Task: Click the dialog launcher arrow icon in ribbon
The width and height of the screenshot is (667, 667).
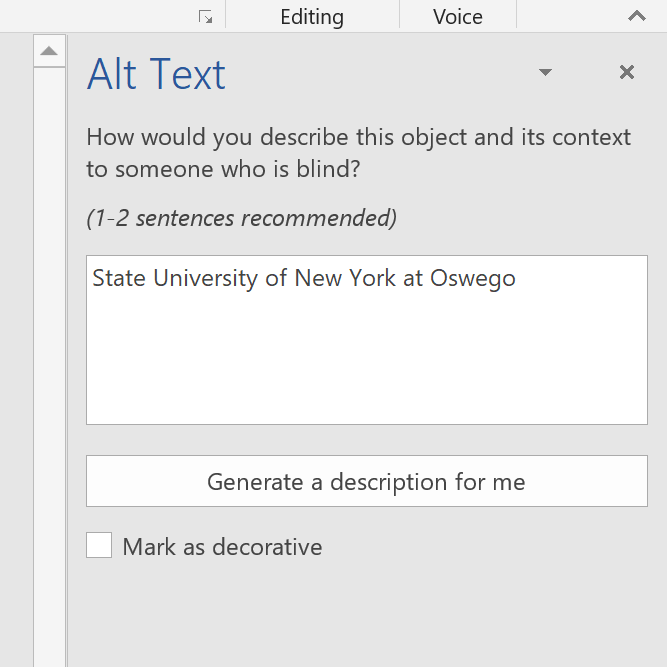Action: coord(206,17)
